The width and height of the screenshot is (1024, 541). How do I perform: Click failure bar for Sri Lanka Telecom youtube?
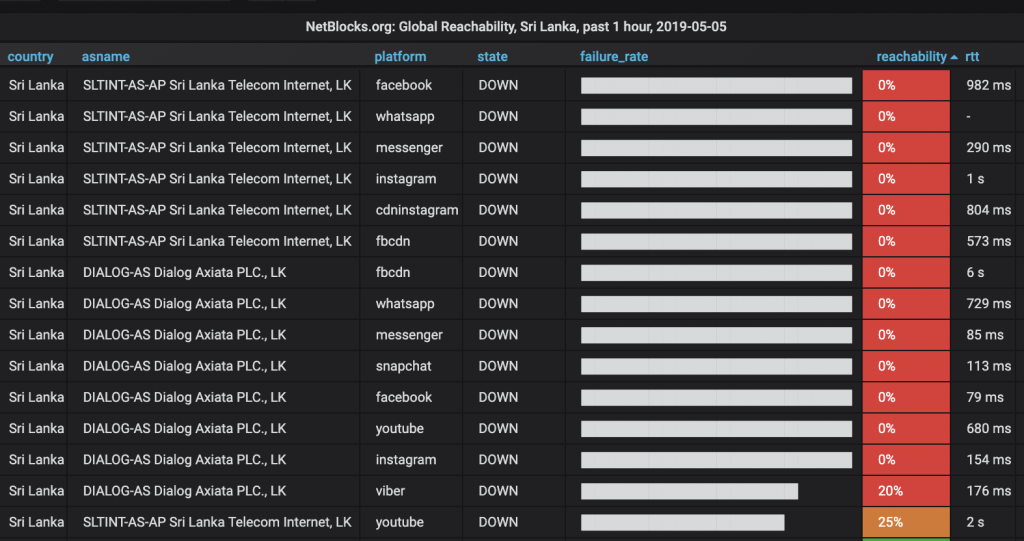pyautogui.click(x=682, y=522)
